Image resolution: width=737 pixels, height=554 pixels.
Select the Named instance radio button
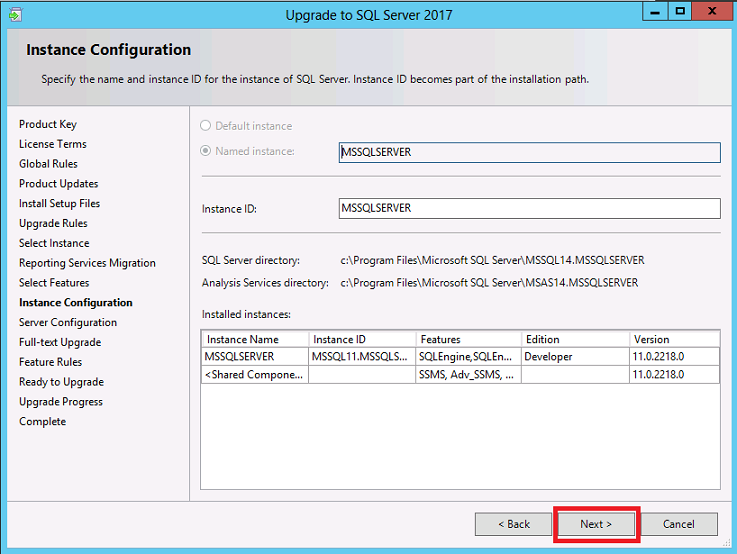tap(205, 151)
